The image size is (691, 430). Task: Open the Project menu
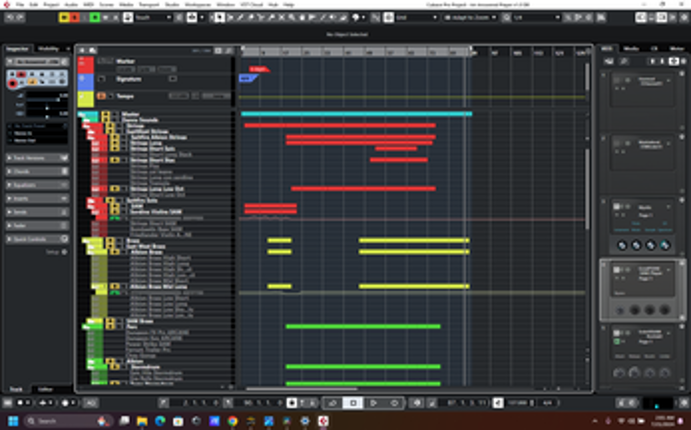point(52,4)
